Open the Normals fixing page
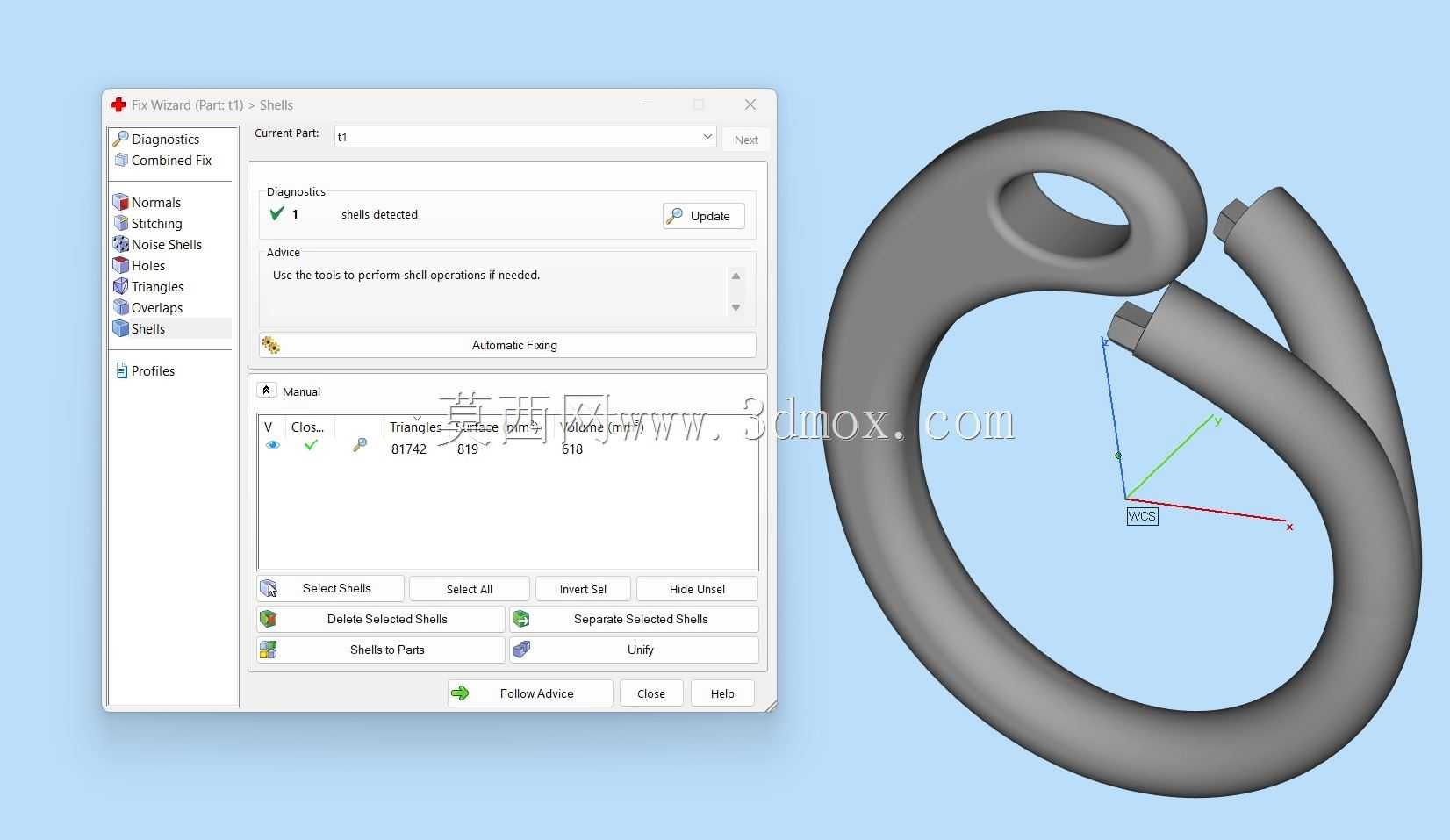 coord(155,203)
